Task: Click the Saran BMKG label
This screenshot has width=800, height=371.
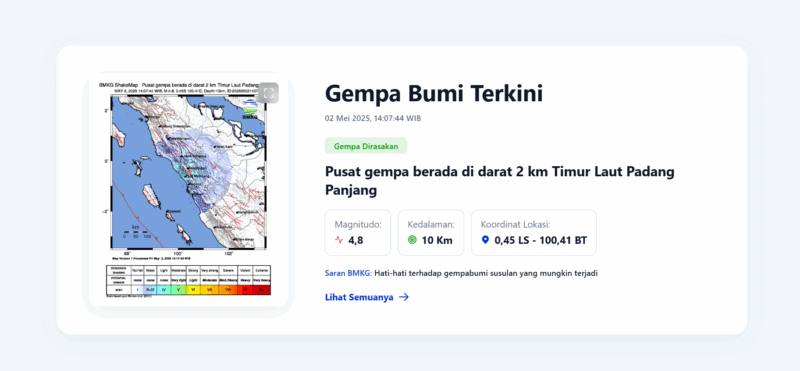Action: 348,273
